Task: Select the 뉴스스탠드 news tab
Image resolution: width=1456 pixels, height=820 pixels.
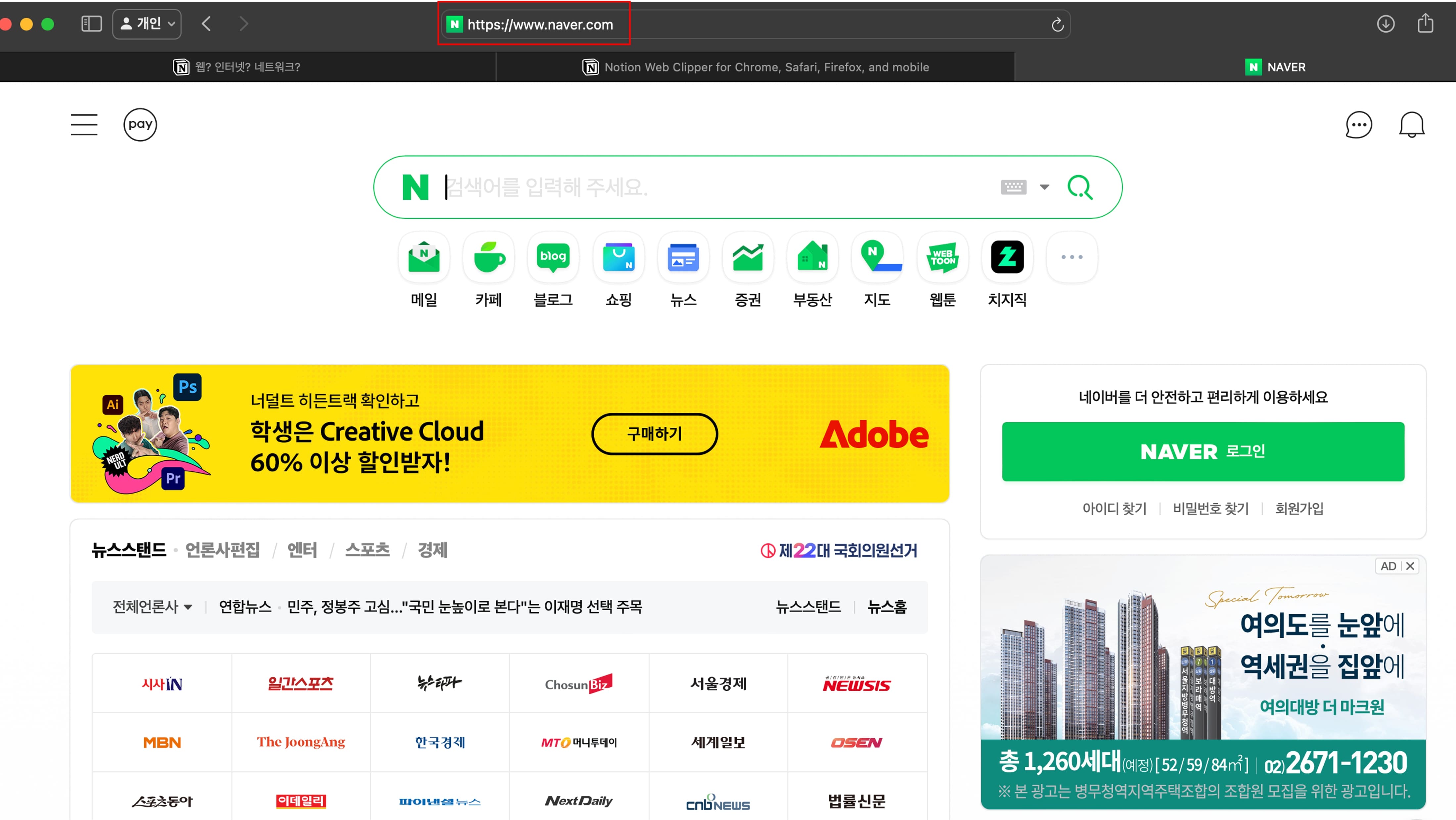Action: tap(129, 550)
